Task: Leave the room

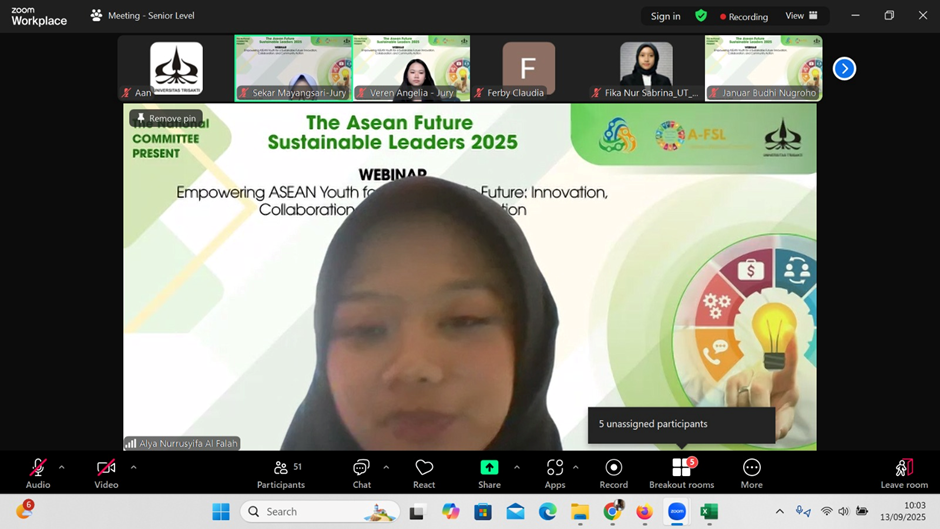Action: click(903, 473)
